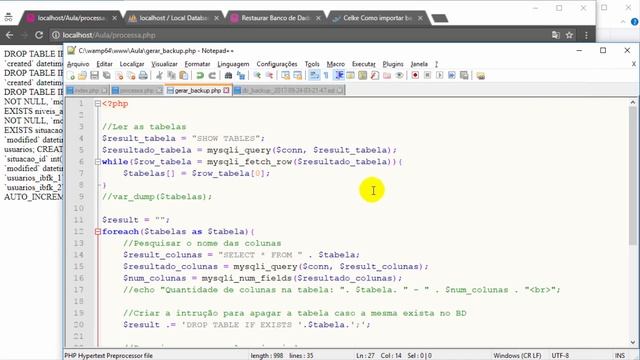This screenshot has height=360, width=640.
Task: Open the Arquivo menu
Action: tap(78, 64)
